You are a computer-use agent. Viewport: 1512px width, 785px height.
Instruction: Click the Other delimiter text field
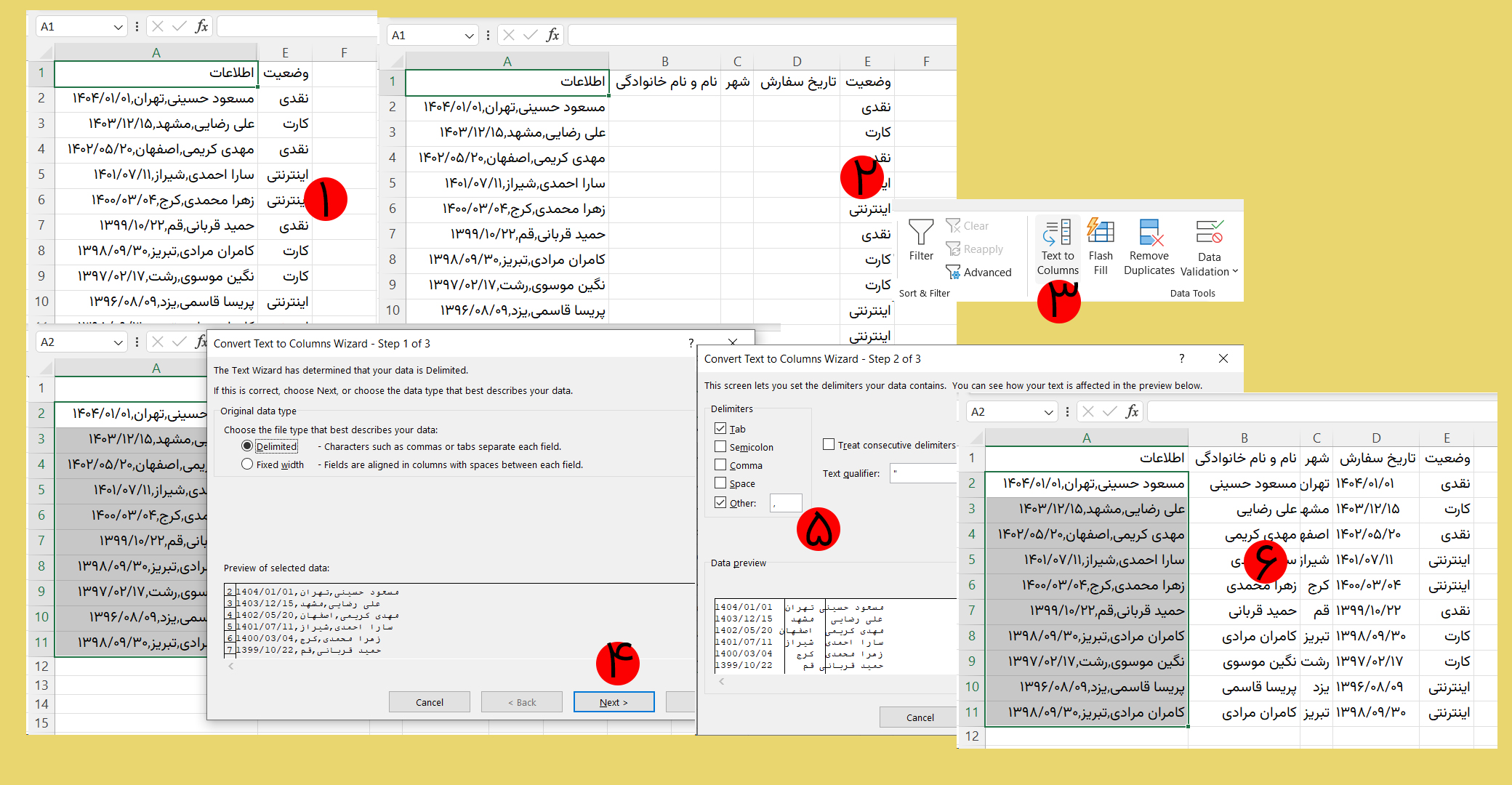coord(786,503)
